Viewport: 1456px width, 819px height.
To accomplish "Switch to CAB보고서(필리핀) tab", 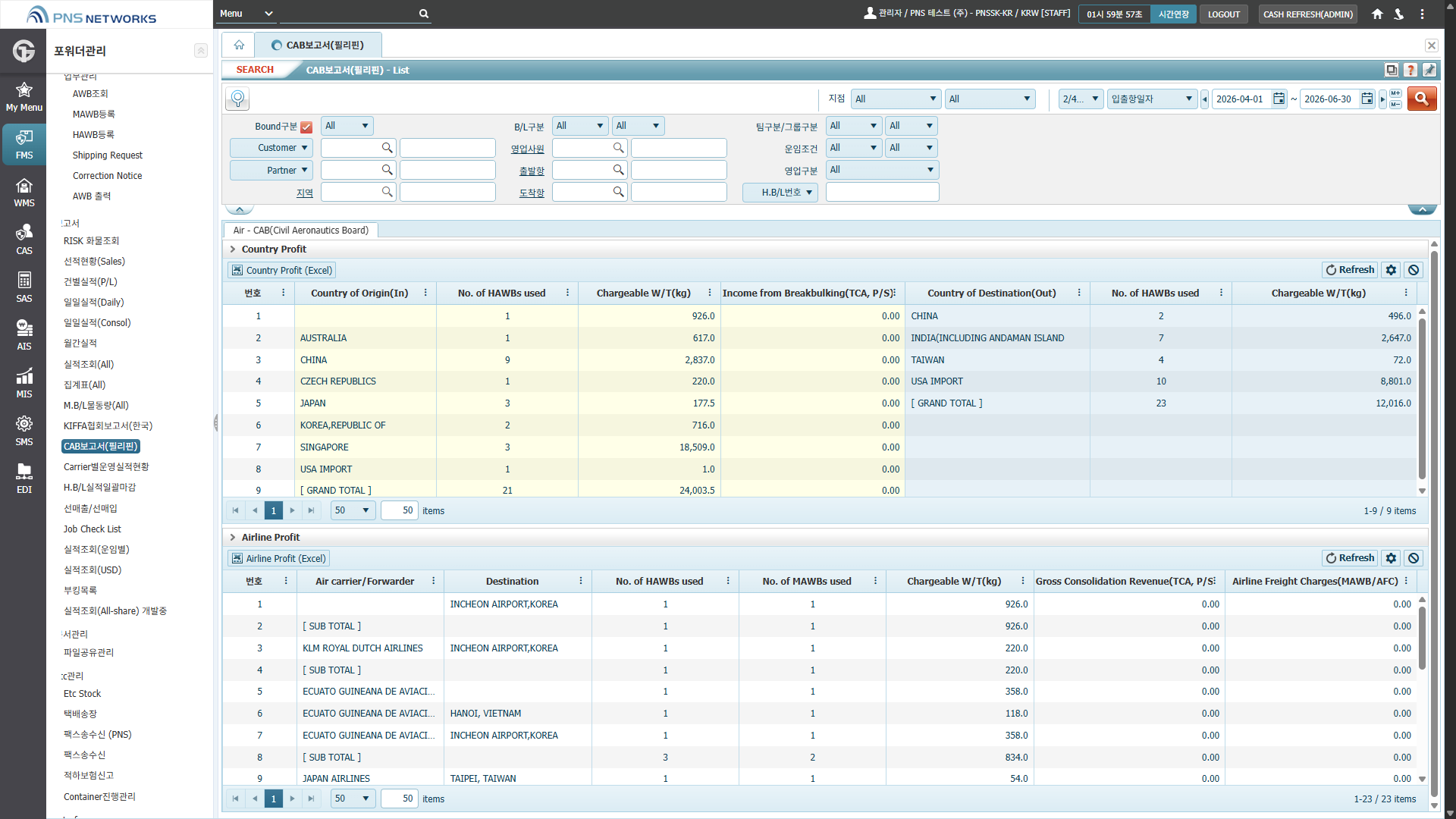I will [318, 45].
